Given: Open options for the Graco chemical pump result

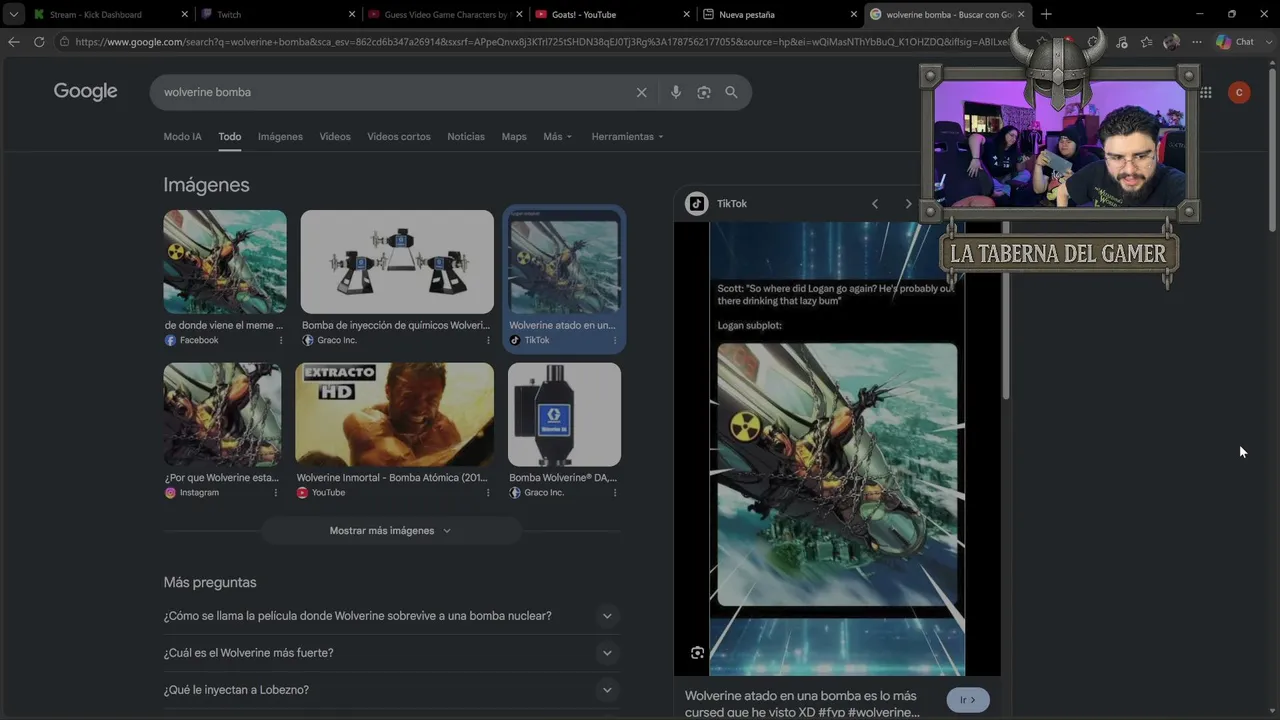Looking at the screenshot, I should click(488, 340).
